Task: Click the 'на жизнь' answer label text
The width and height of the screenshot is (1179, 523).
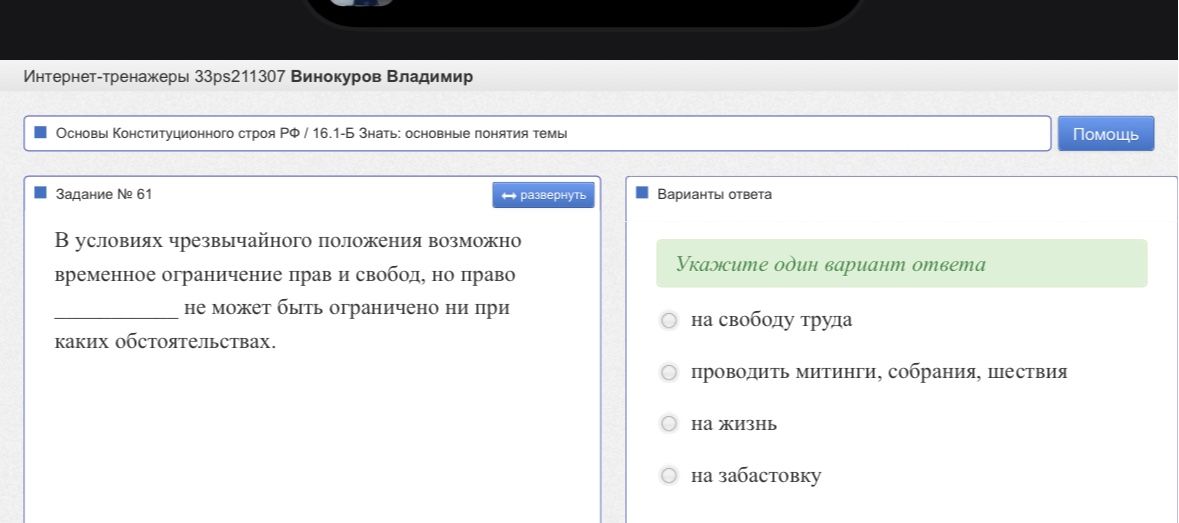Action: [734, 424]
